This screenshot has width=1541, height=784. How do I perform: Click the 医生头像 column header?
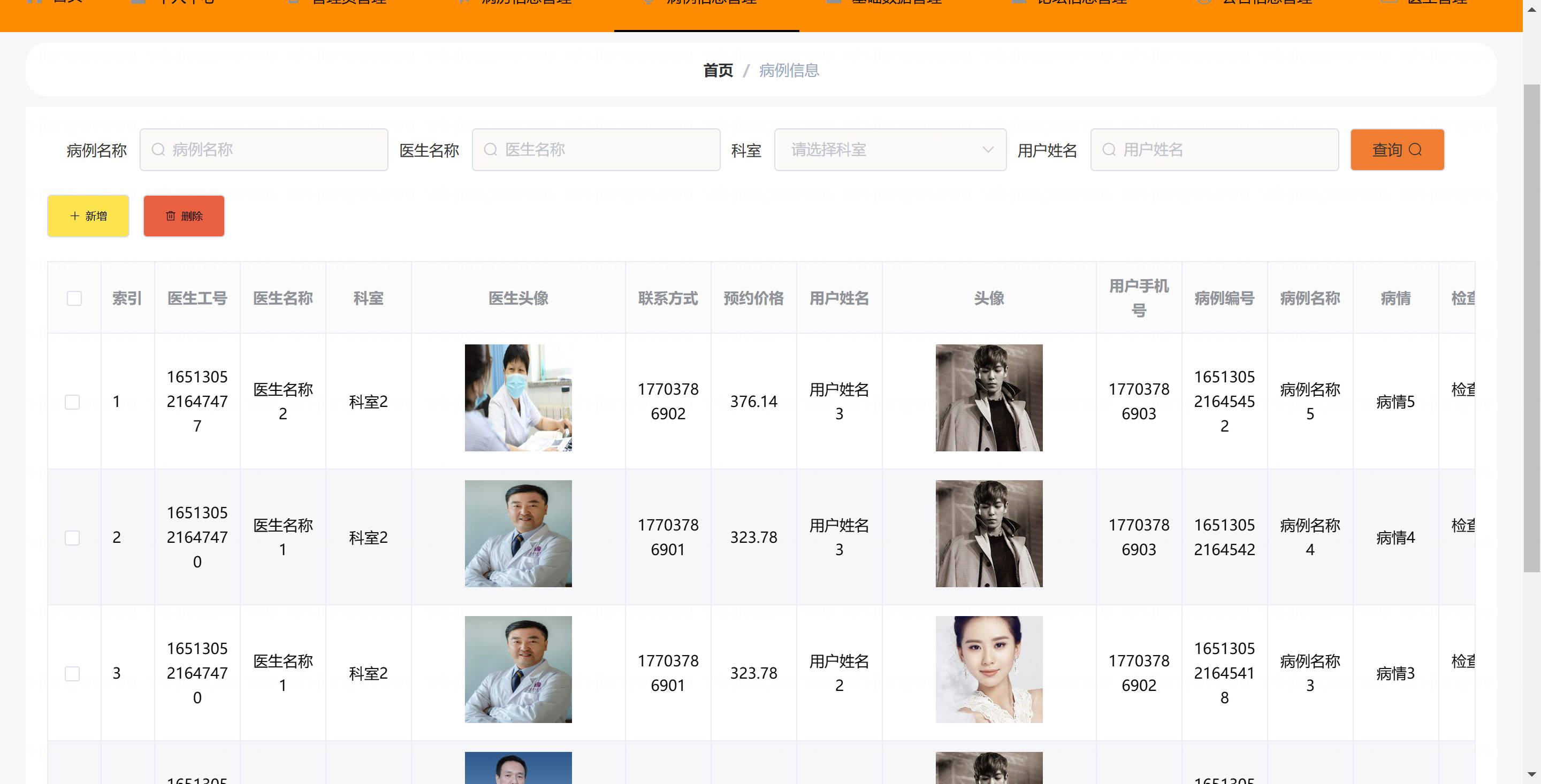(518, 298)
